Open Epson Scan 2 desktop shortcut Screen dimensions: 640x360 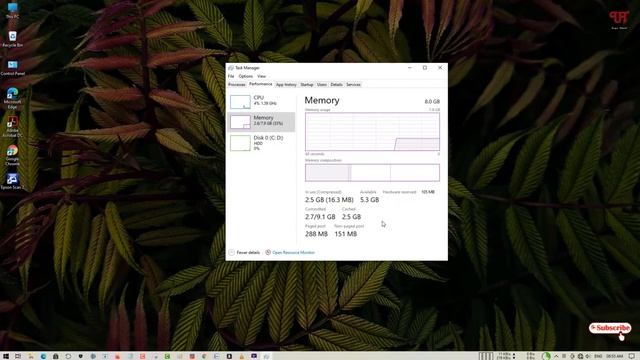(12, 181)
